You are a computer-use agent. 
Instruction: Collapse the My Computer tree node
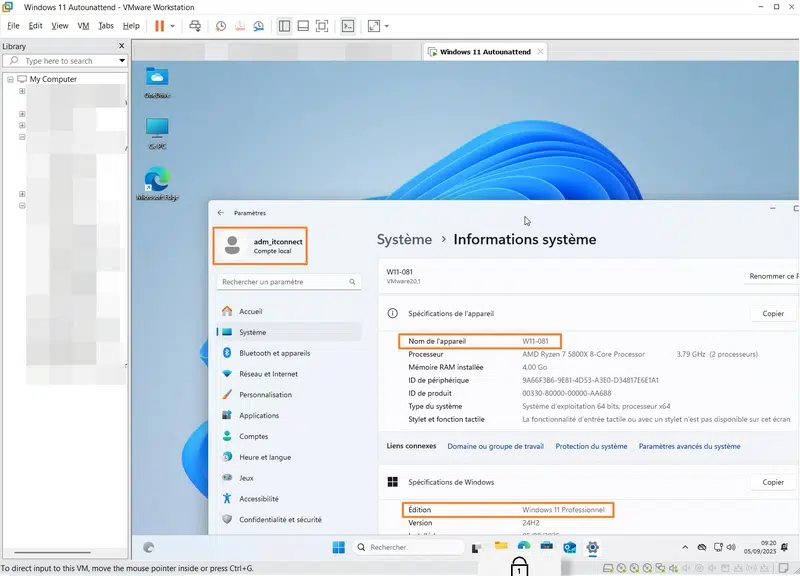point(10,79)
